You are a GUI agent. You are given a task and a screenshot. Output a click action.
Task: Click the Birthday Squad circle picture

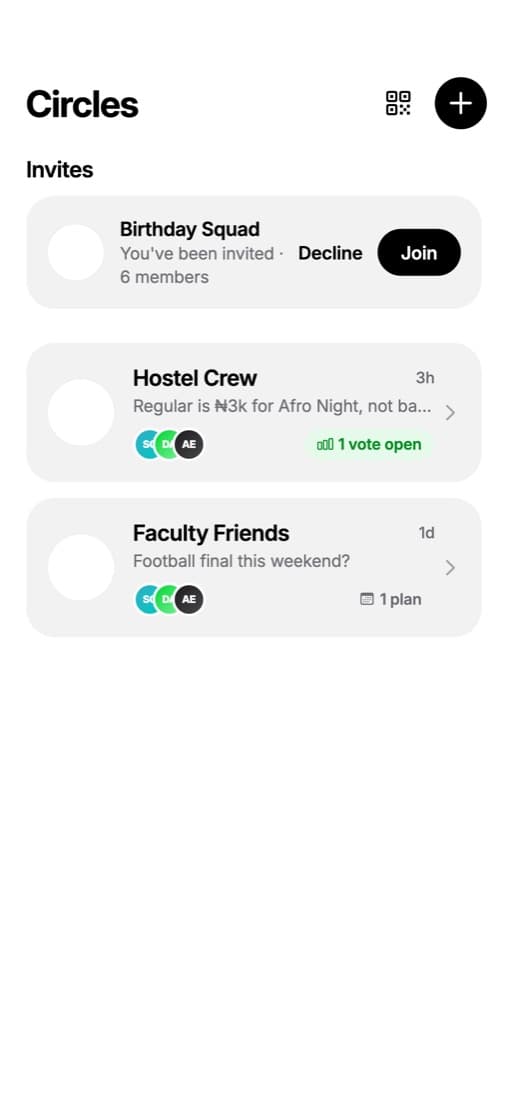pyautogui.click(x=76, y=253)
